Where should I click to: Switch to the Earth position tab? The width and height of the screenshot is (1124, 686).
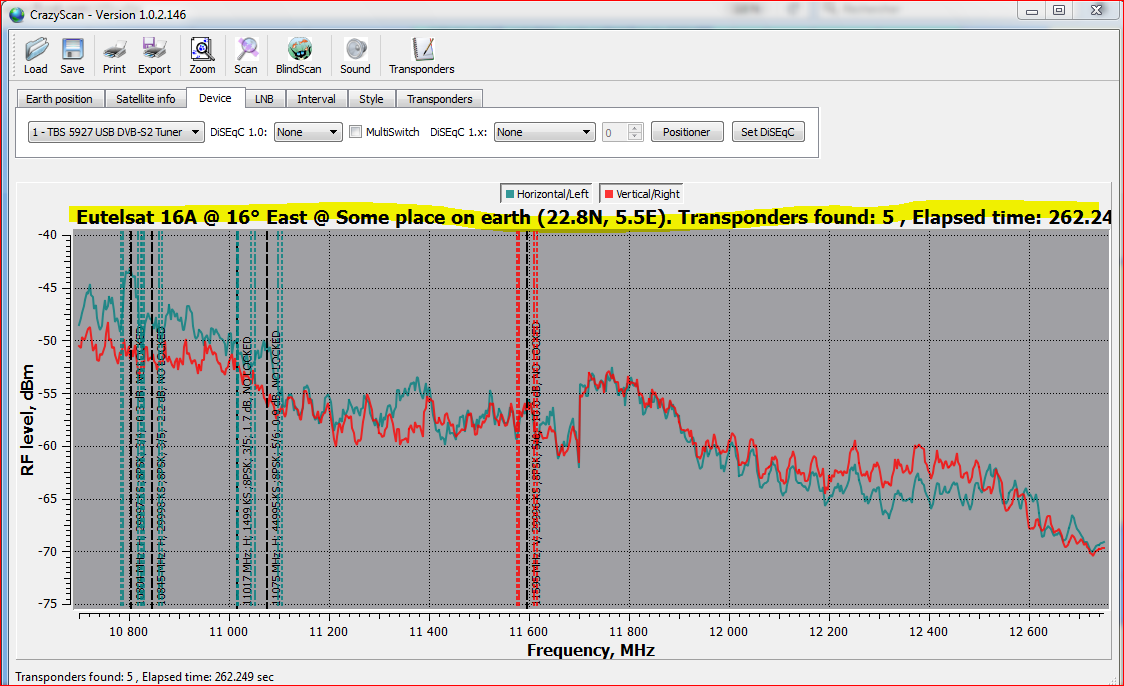(x=59, y=99)
